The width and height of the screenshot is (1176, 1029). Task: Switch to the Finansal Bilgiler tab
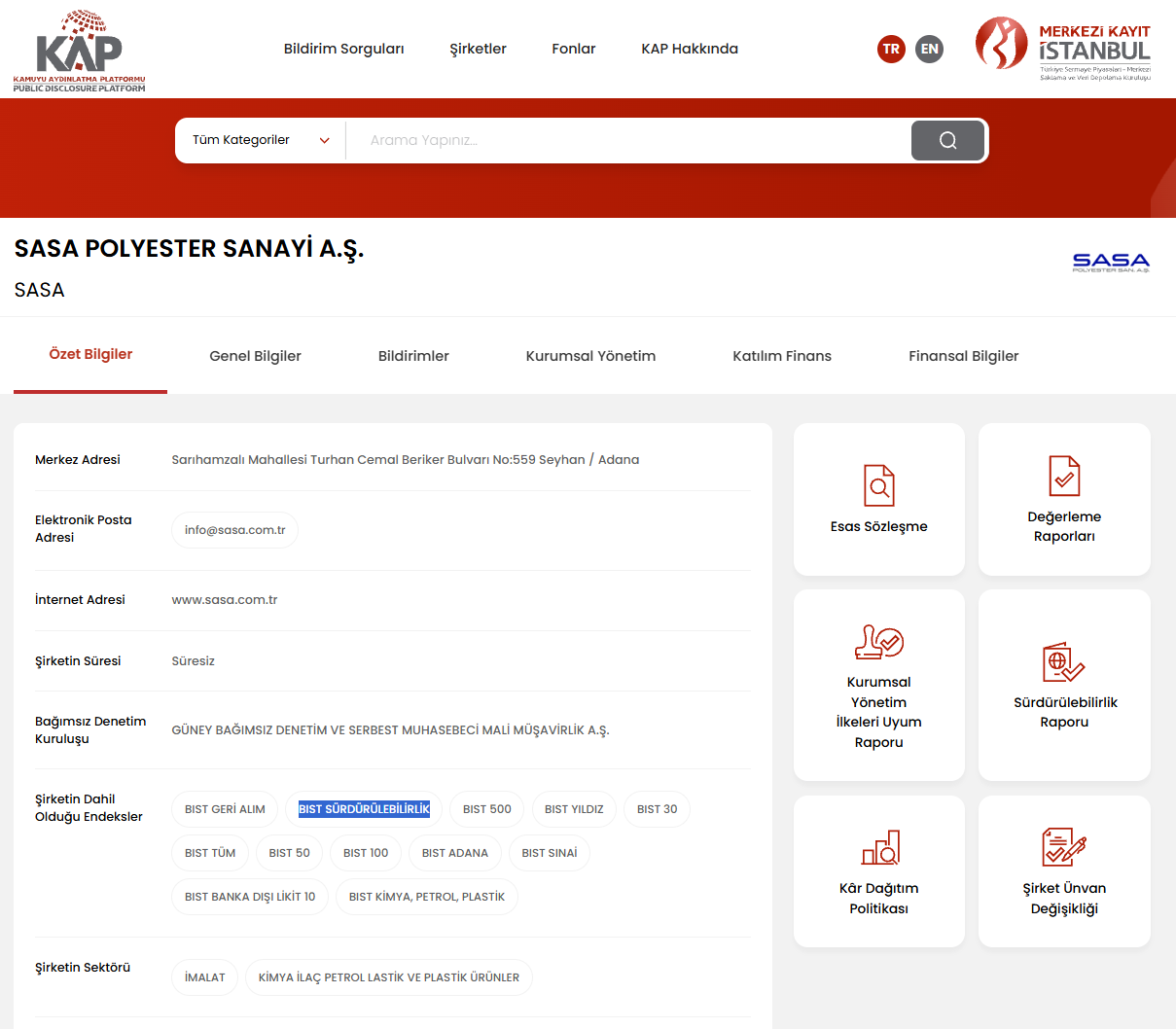(963, 356)
